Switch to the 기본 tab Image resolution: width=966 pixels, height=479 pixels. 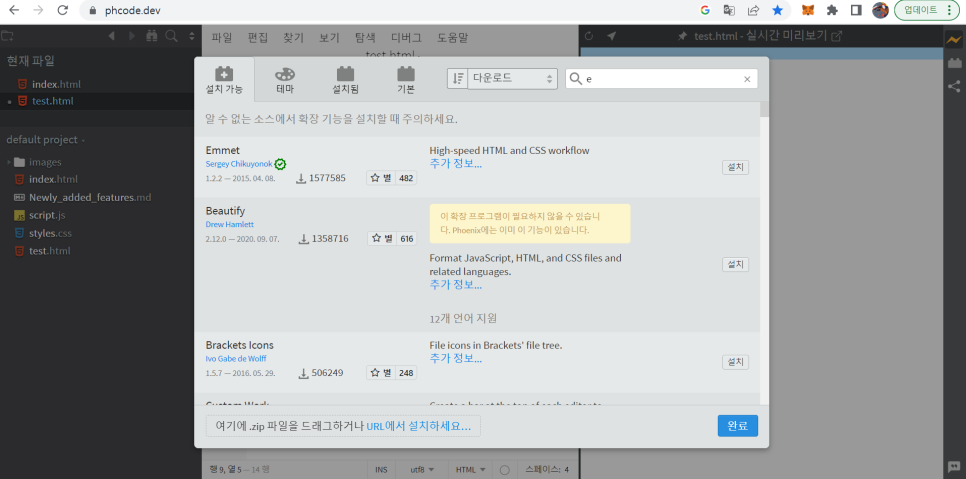coord(405,79)
